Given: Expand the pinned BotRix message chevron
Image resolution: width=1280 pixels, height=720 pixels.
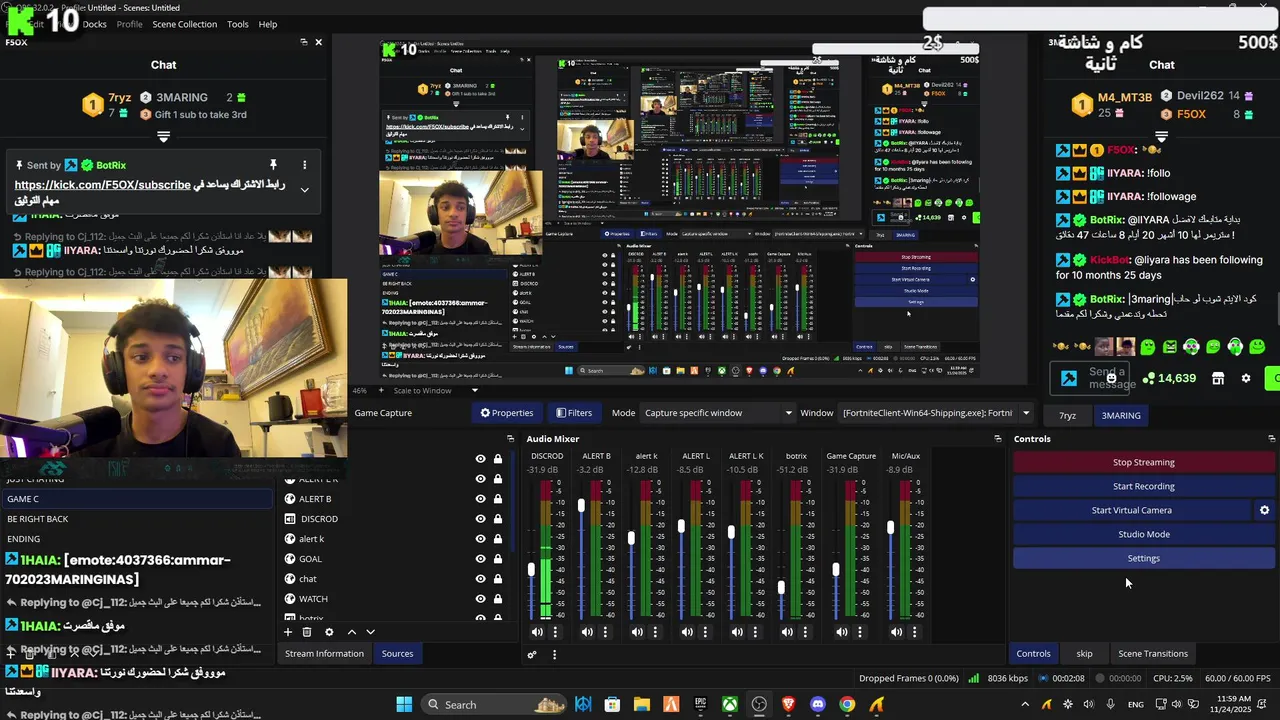Looking at the screenshot, I should 305,190.
